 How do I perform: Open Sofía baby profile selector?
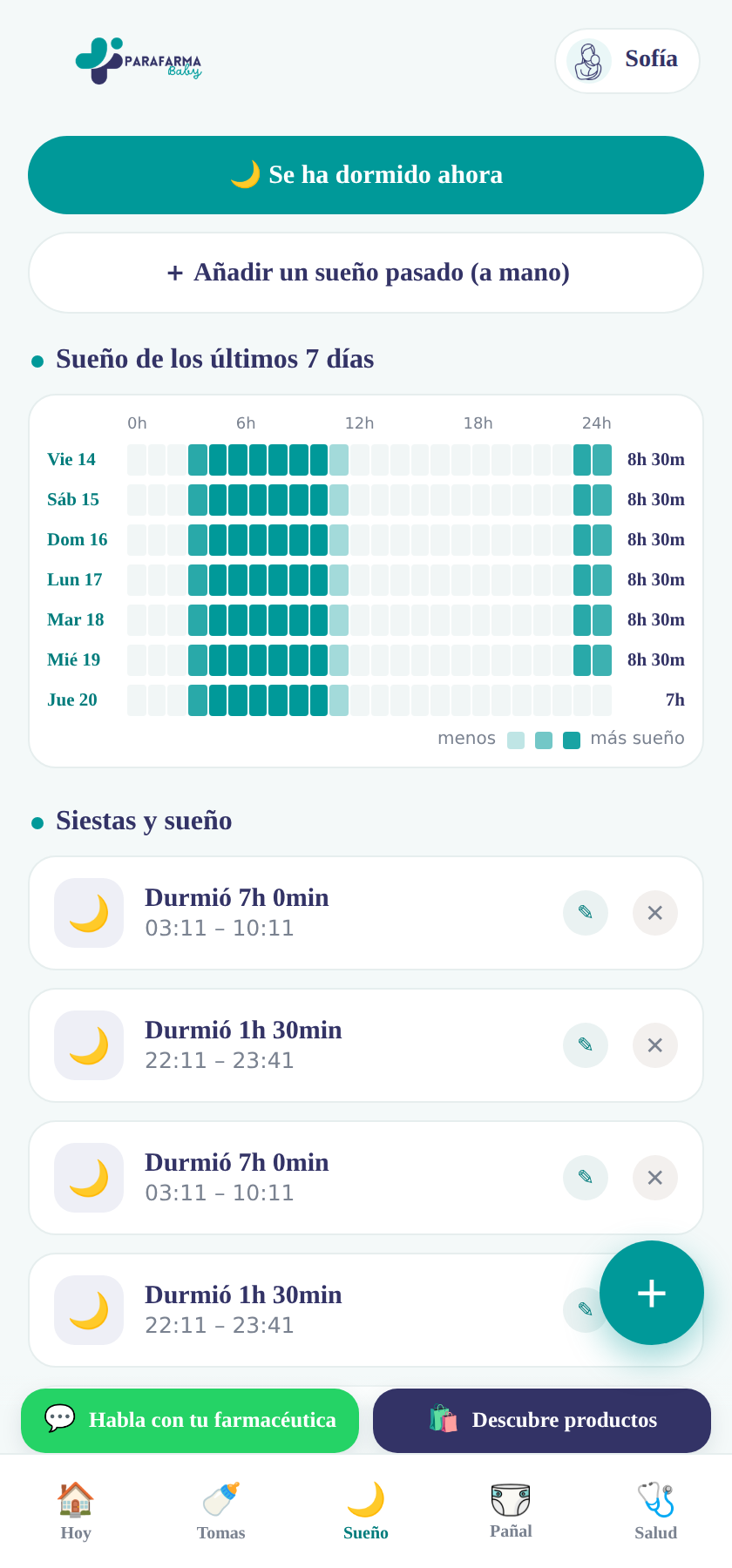point(627,61)
